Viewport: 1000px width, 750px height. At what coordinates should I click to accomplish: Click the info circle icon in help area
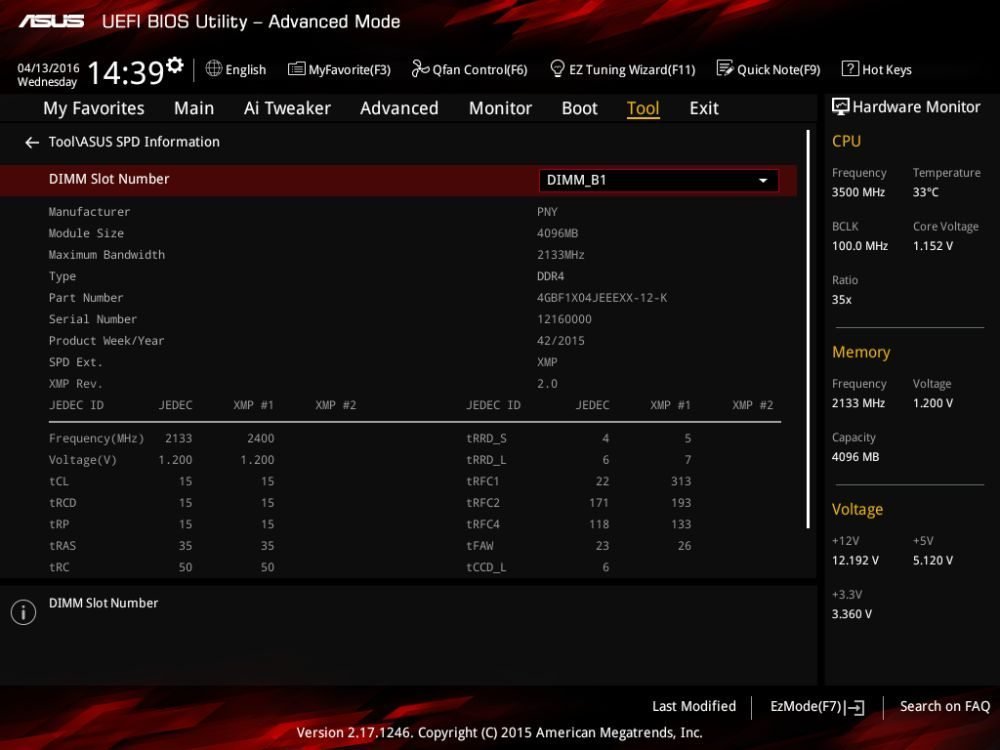24,612
